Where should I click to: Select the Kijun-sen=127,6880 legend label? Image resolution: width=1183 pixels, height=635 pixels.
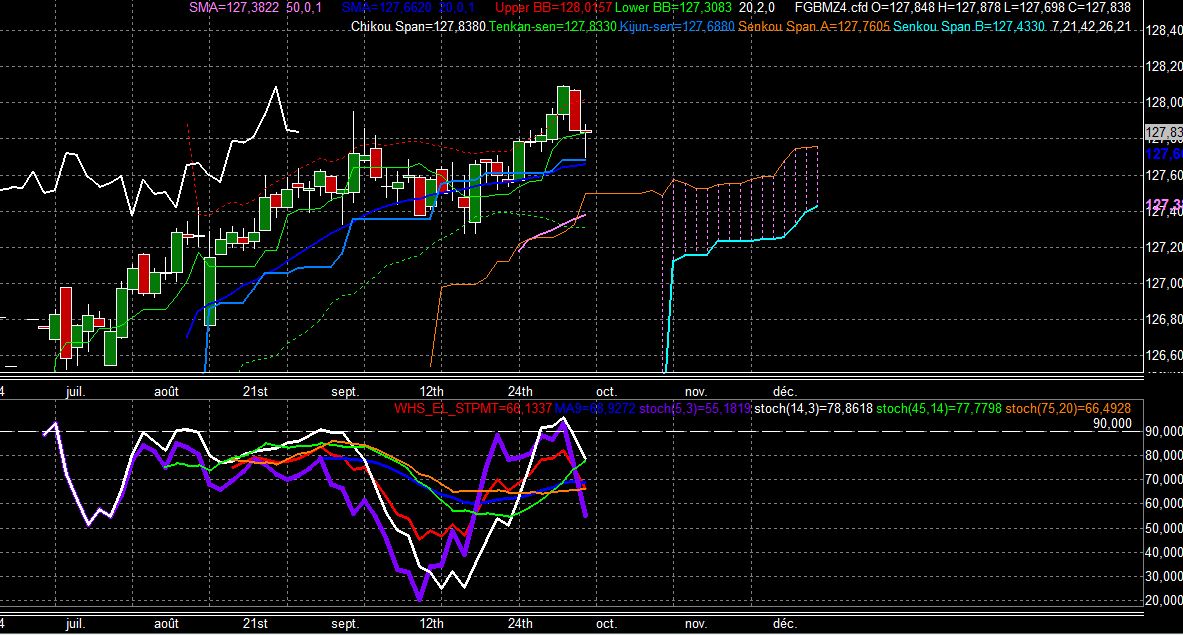[x=677, y=26]
